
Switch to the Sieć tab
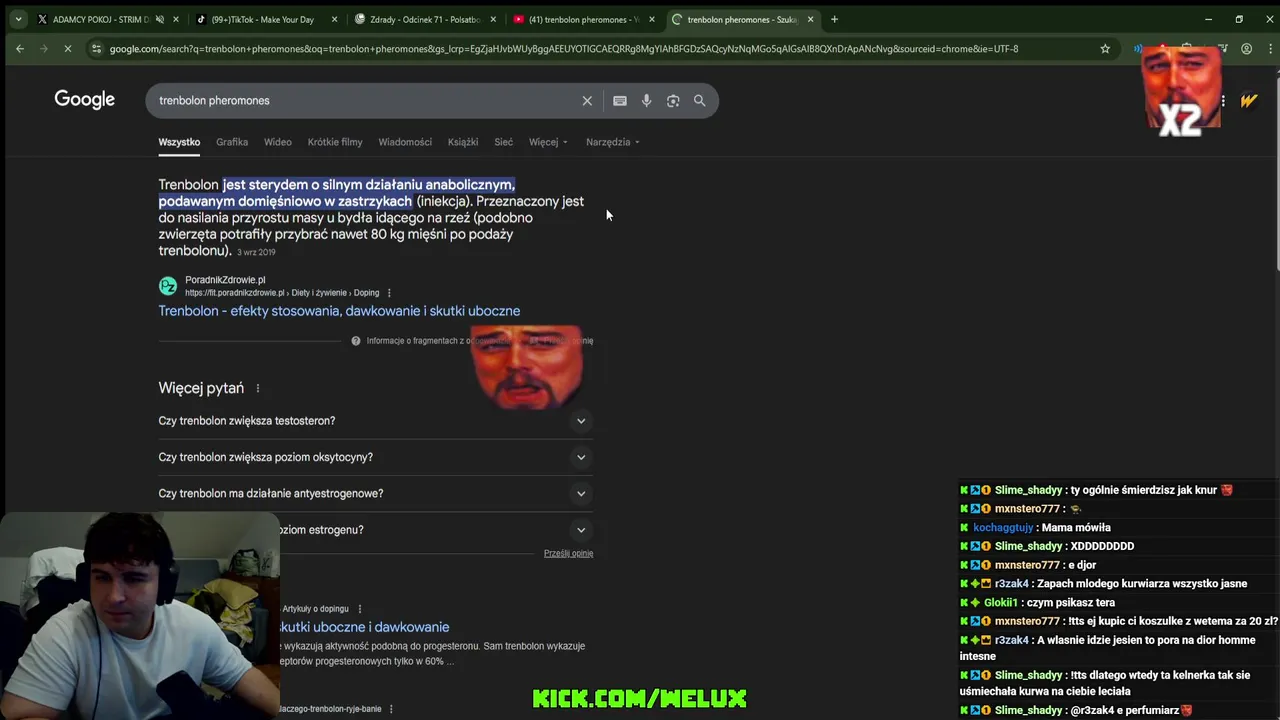[503, 142]
